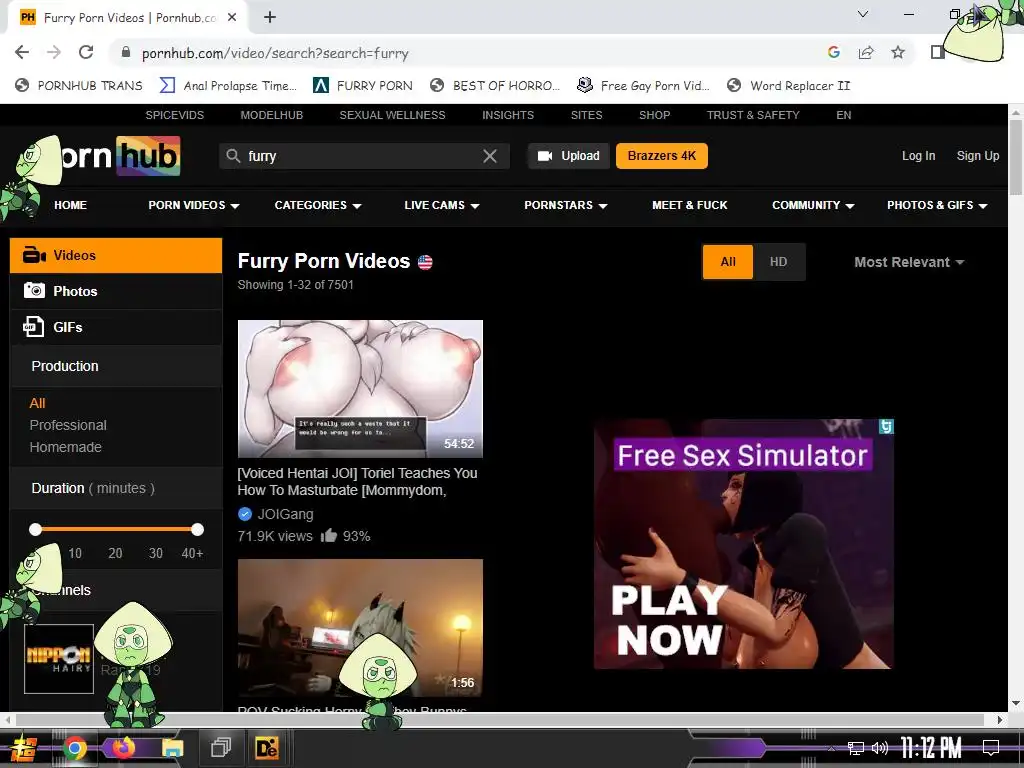Open the notification center icon
1024x768 pixels.
(991, 748)
